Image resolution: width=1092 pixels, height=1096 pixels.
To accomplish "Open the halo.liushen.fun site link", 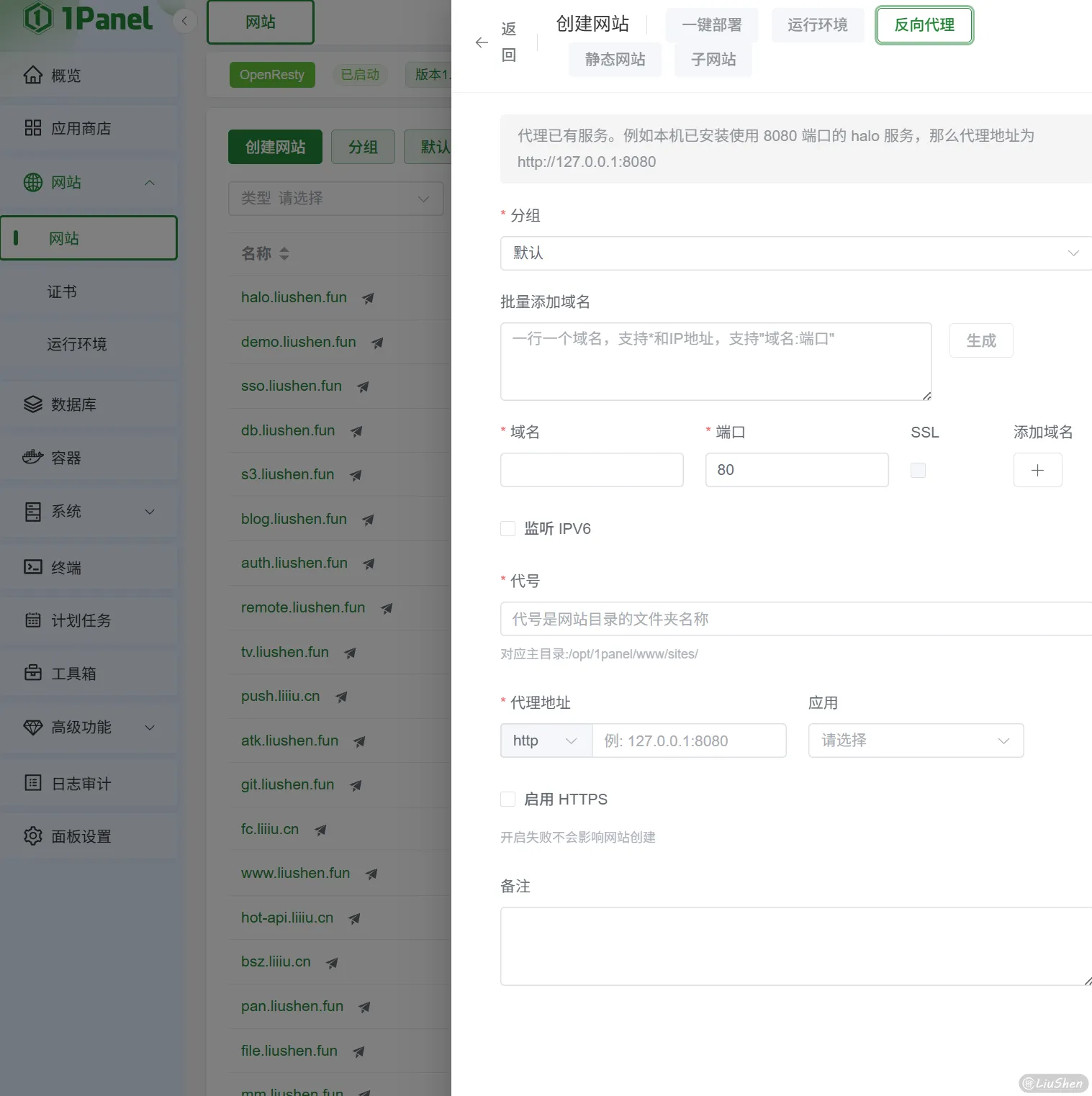I will 294,297.
